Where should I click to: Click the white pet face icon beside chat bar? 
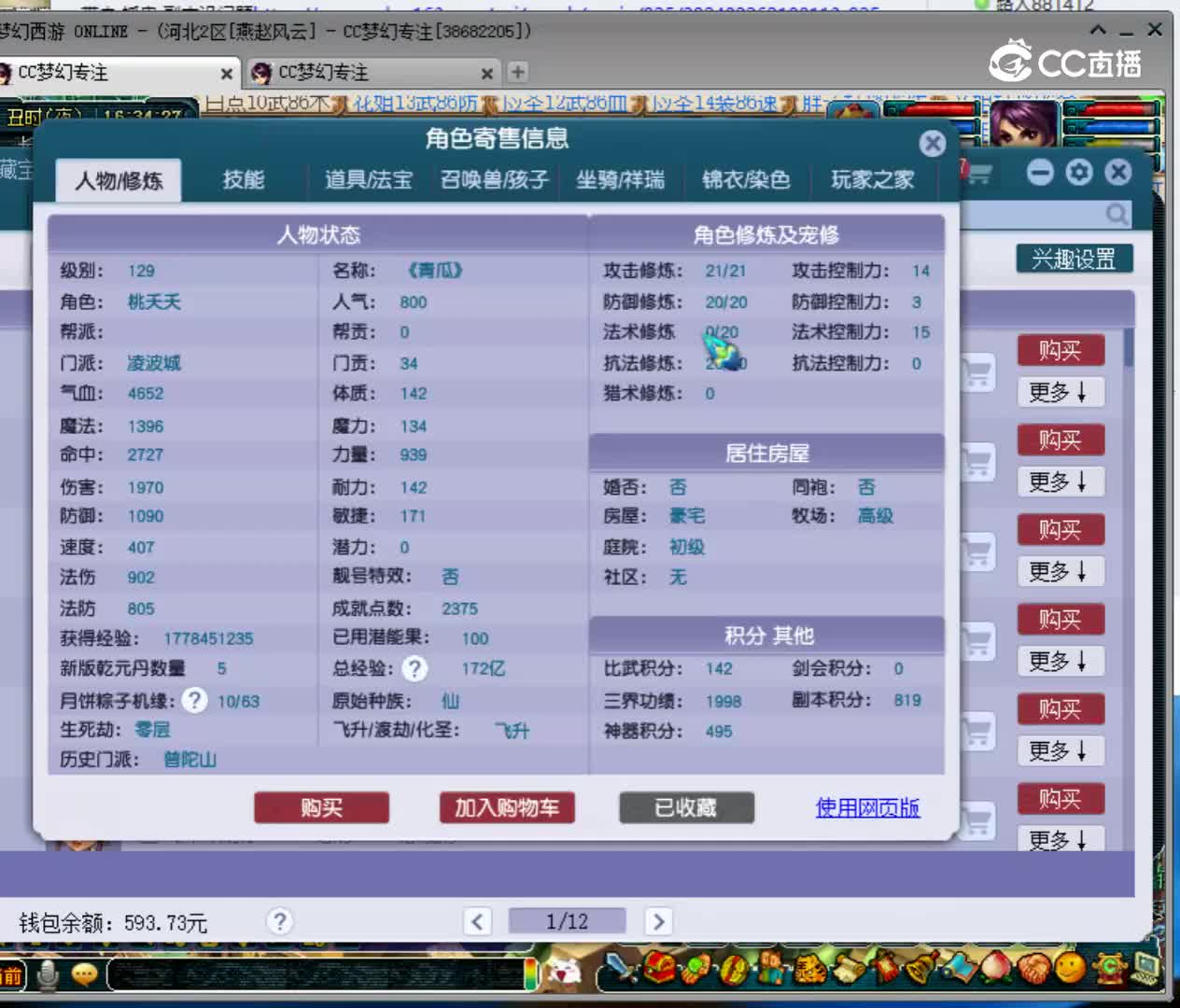(x=563, y=973)
